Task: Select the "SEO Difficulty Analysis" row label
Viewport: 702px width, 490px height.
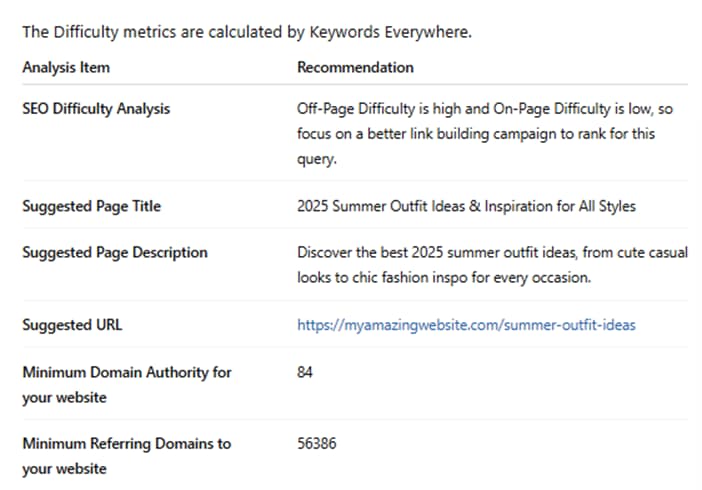Action: point(96,109)
